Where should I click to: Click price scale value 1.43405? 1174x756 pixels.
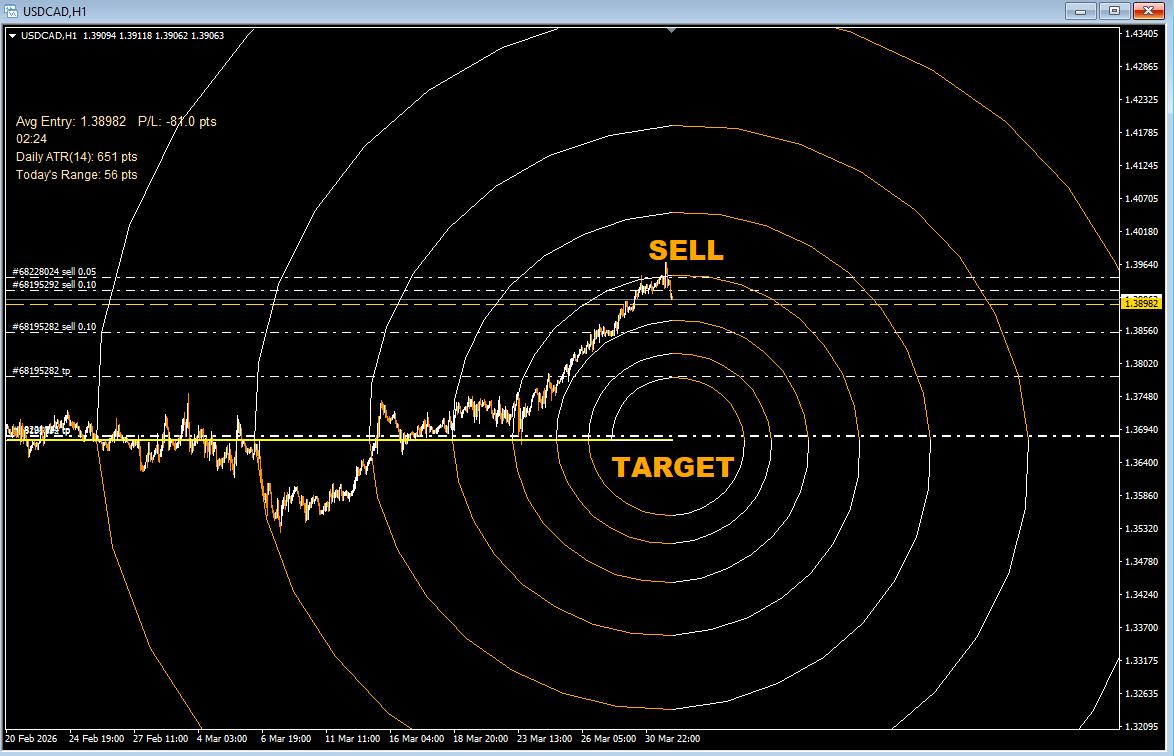coord(1142,34)
